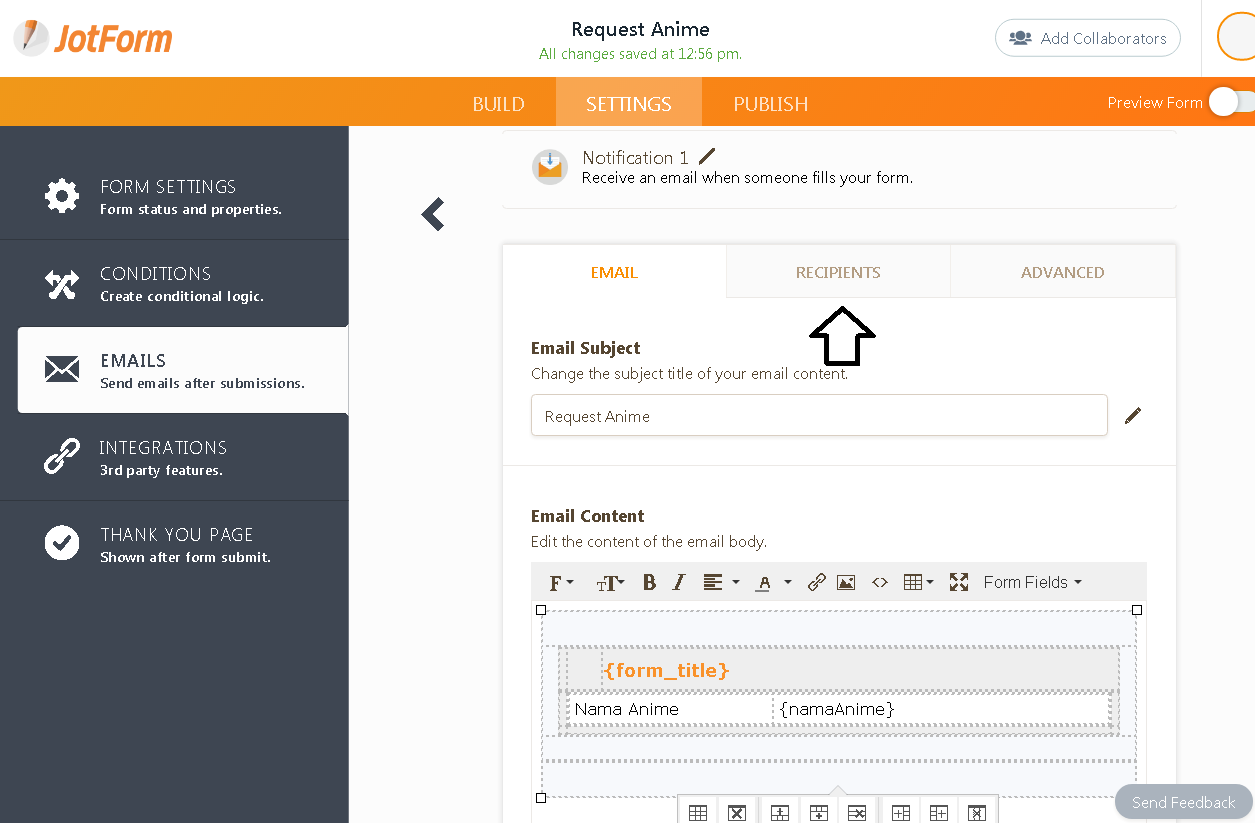Switch to the Recipients tab

point(838,271)
